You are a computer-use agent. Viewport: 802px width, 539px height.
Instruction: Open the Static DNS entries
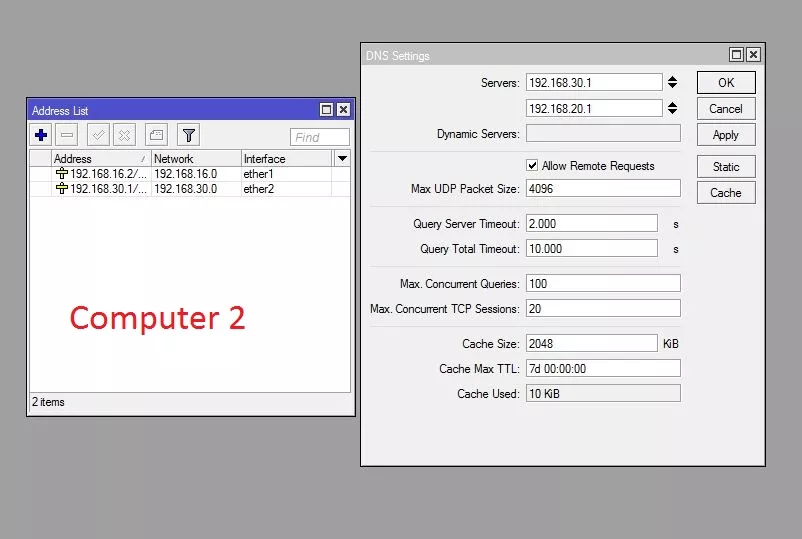click(726, 167)
